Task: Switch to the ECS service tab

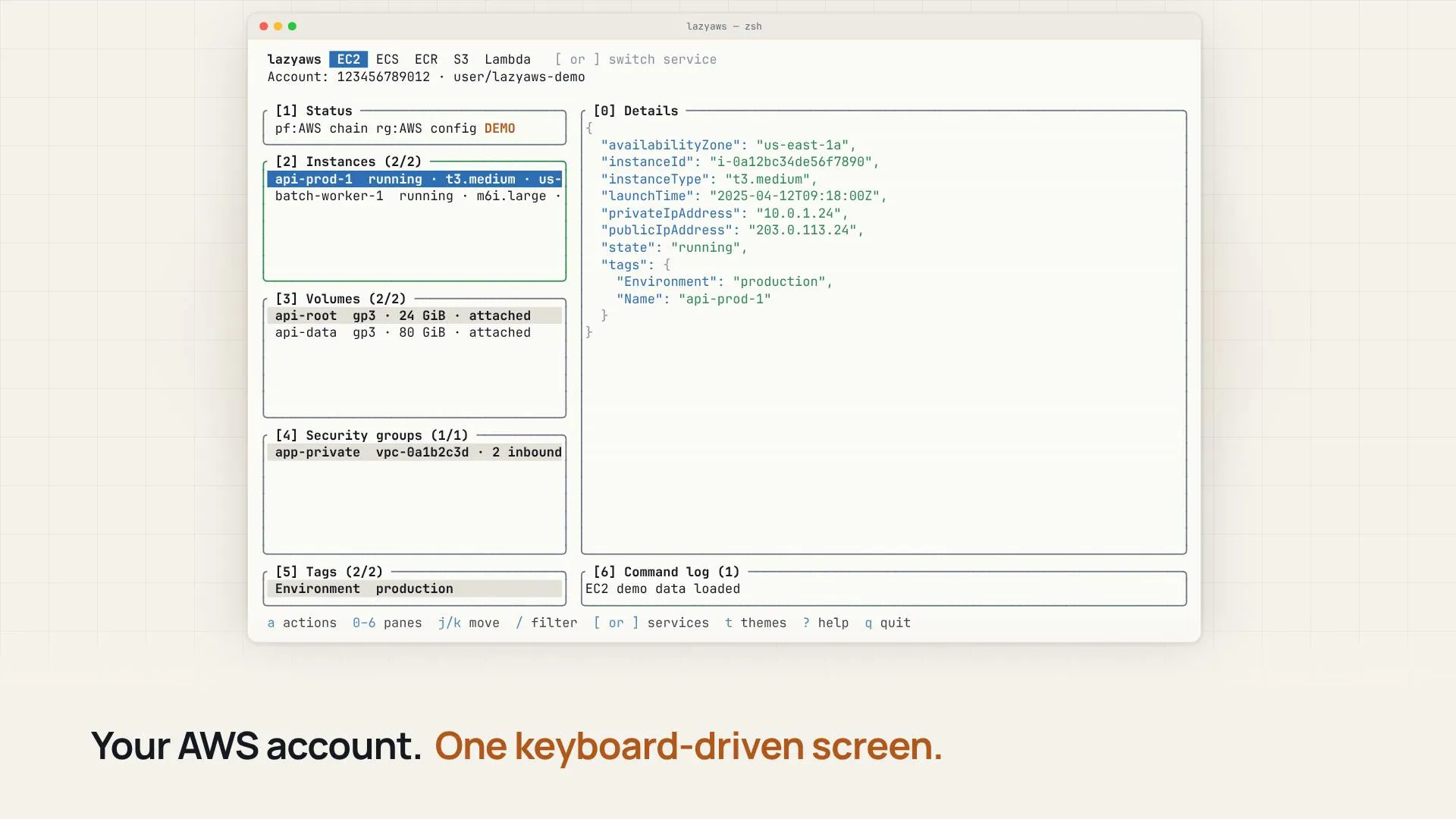Action: click(x=387, y=59)
